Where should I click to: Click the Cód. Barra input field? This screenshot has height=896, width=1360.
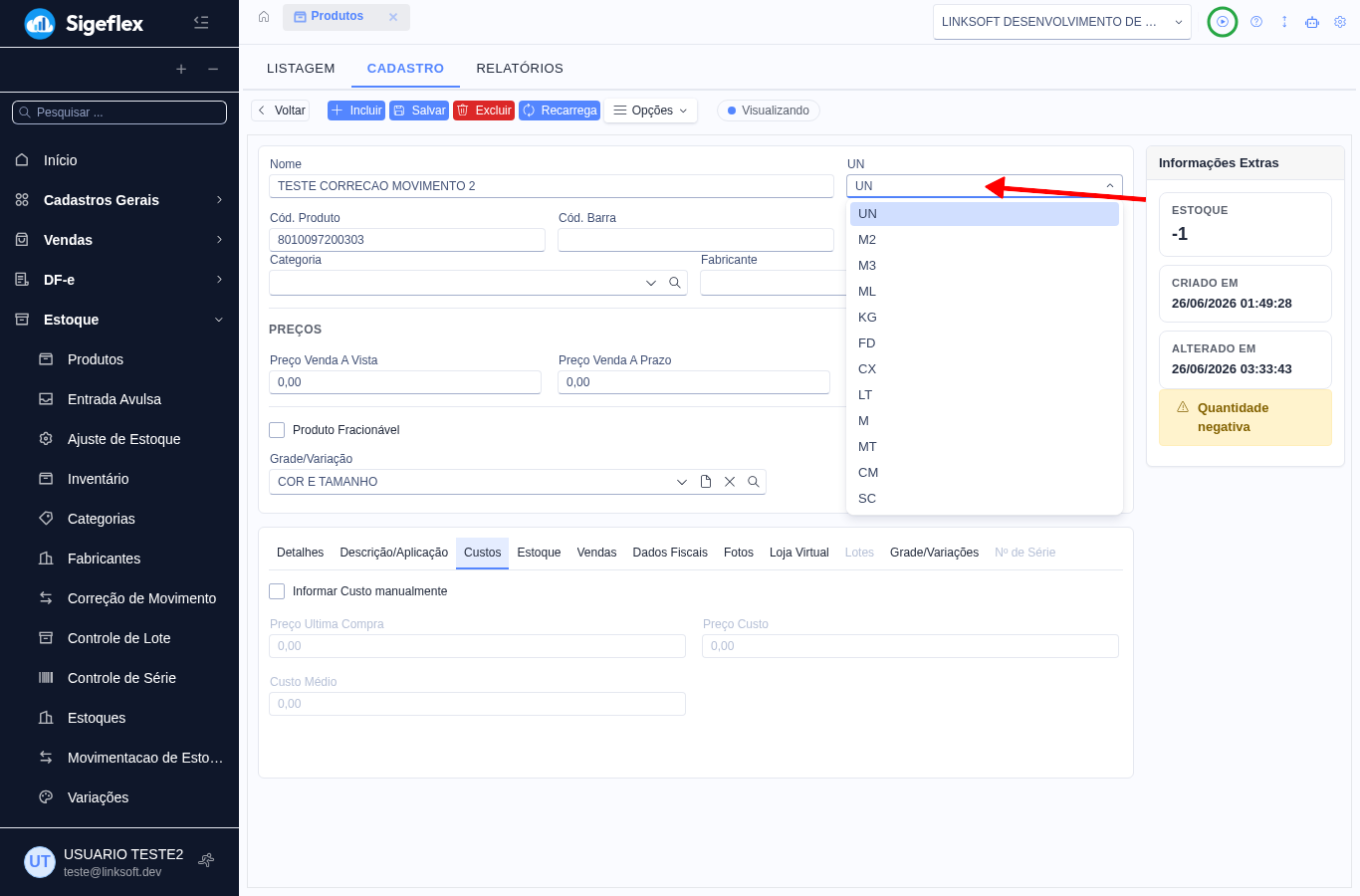pyautogui.click(x=696, y=240)
